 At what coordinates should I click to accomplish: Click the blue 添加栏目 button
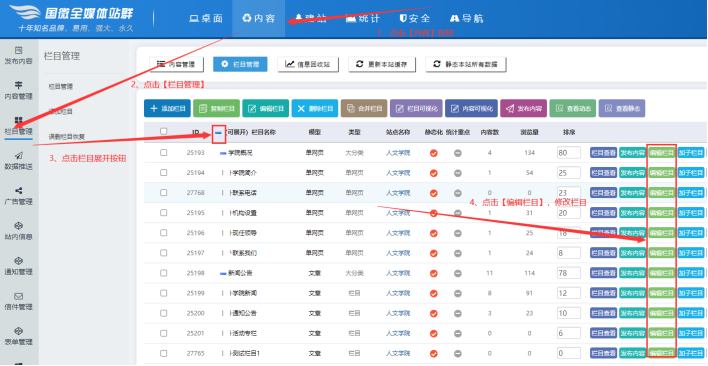167,108
